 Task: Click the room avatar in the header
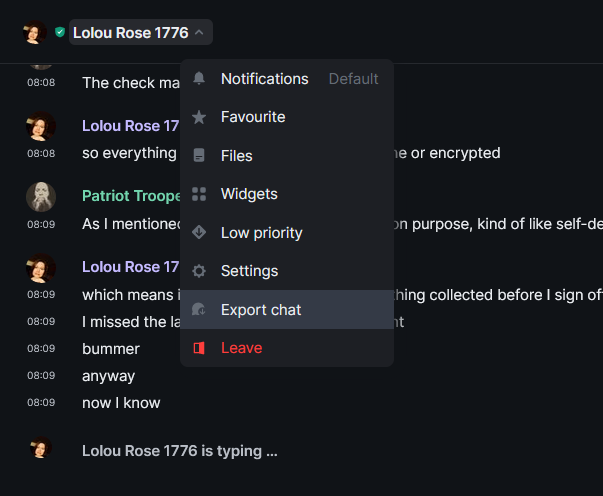click(x=35, y=33)
